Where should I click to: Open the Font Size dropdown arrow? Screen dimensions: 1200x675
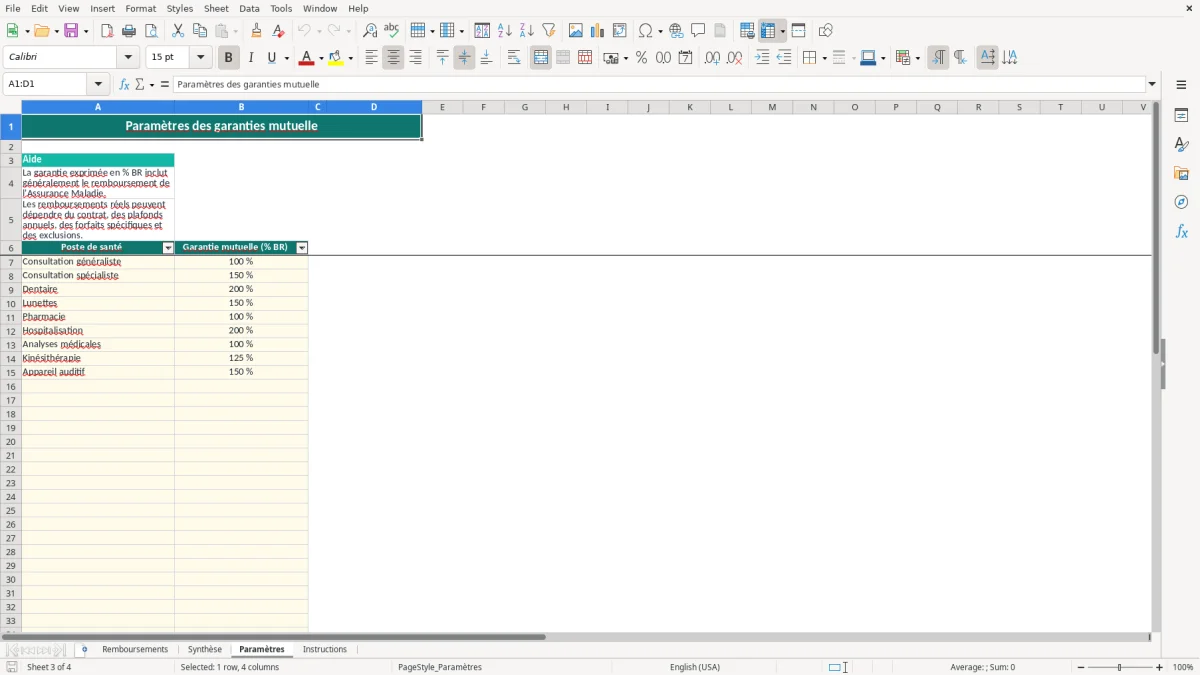(200, 58)
